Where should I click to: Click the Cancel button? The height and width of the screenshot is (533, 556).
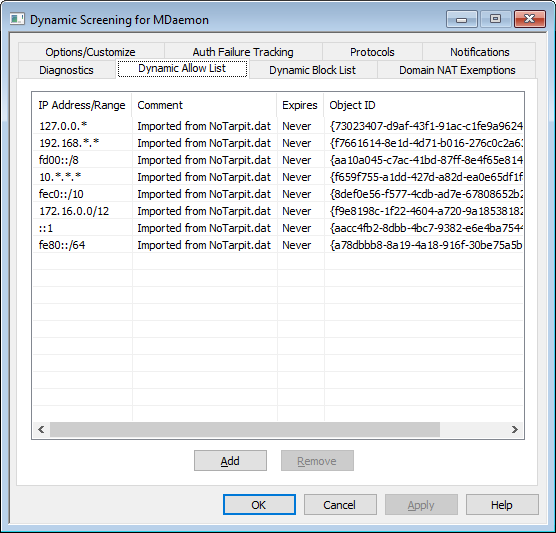(340, 505)
